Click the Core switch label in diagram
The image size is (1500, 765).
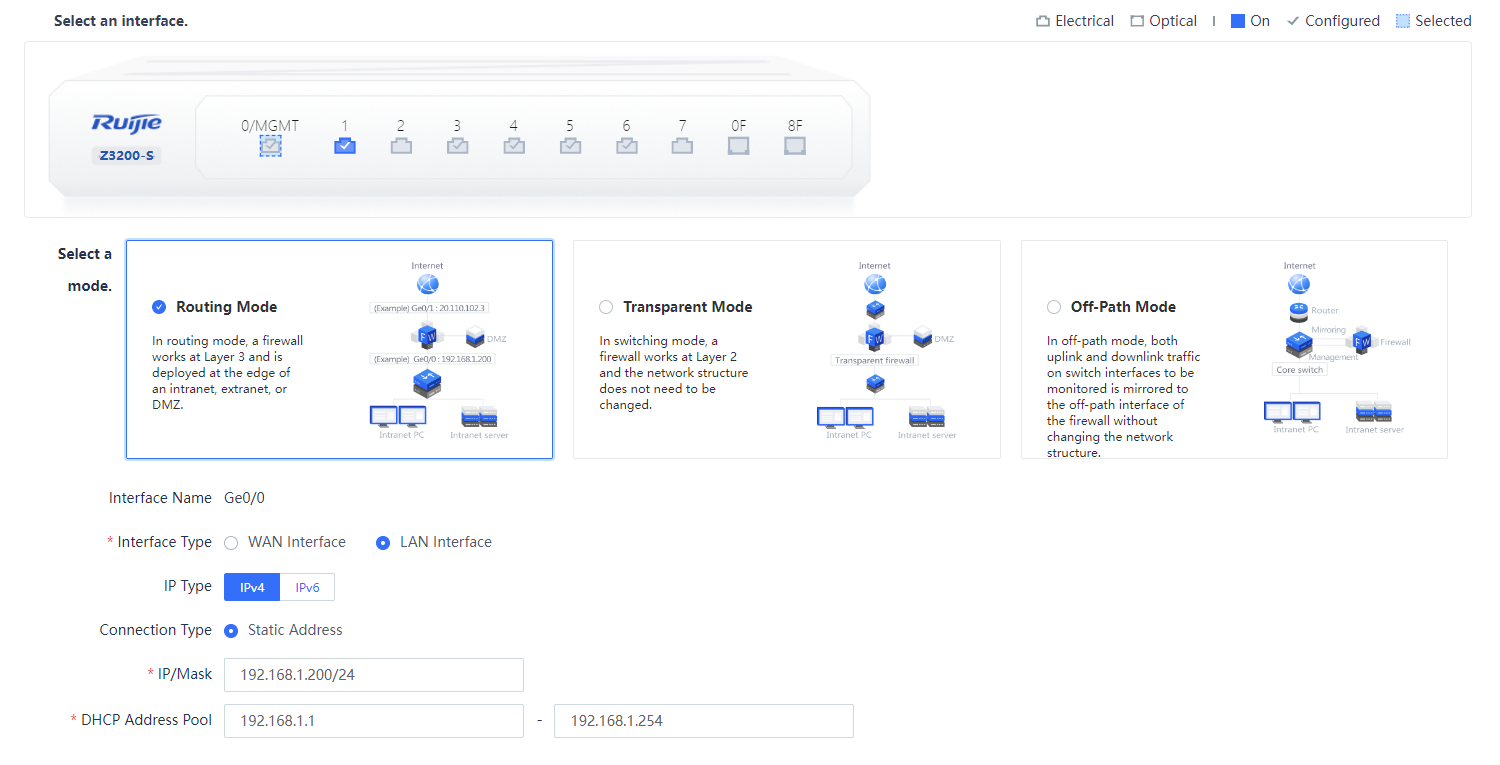[1299, 370]
